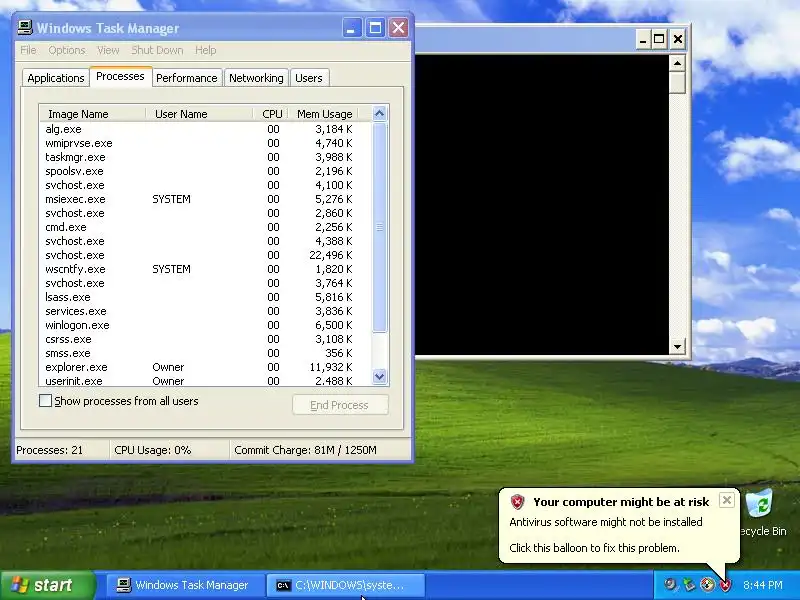Click the Your computer might be at risk balloon
800x600 pixels.
(618, 526)
